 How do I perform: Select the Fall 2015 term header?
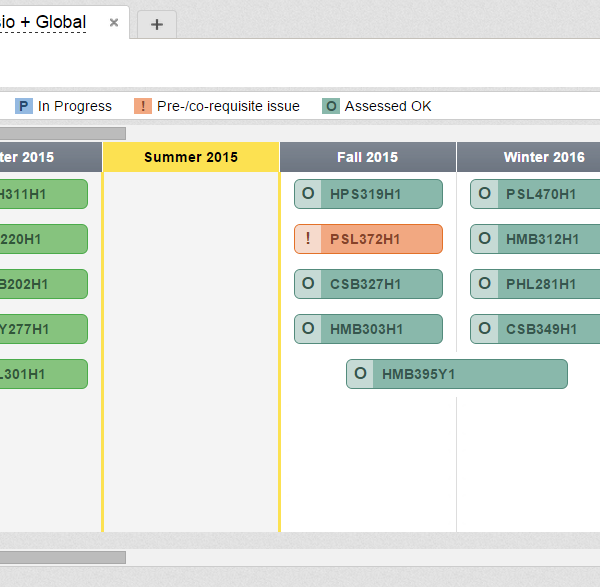(367, 157)
